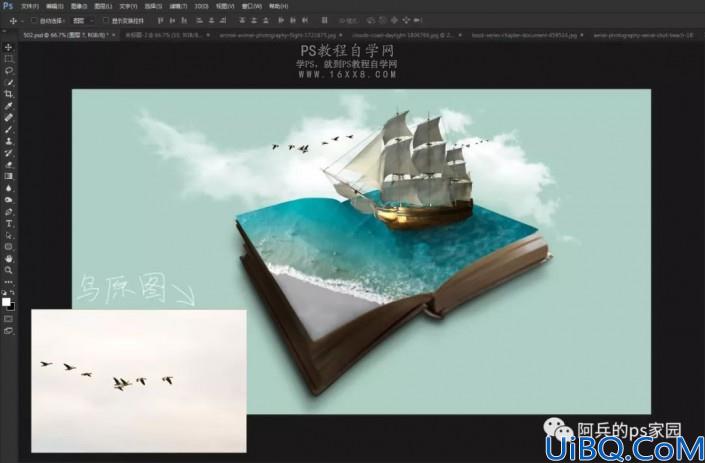Select the History Brush tool
The width and height of the screenshot is (705, 463).
pos(9,153)
